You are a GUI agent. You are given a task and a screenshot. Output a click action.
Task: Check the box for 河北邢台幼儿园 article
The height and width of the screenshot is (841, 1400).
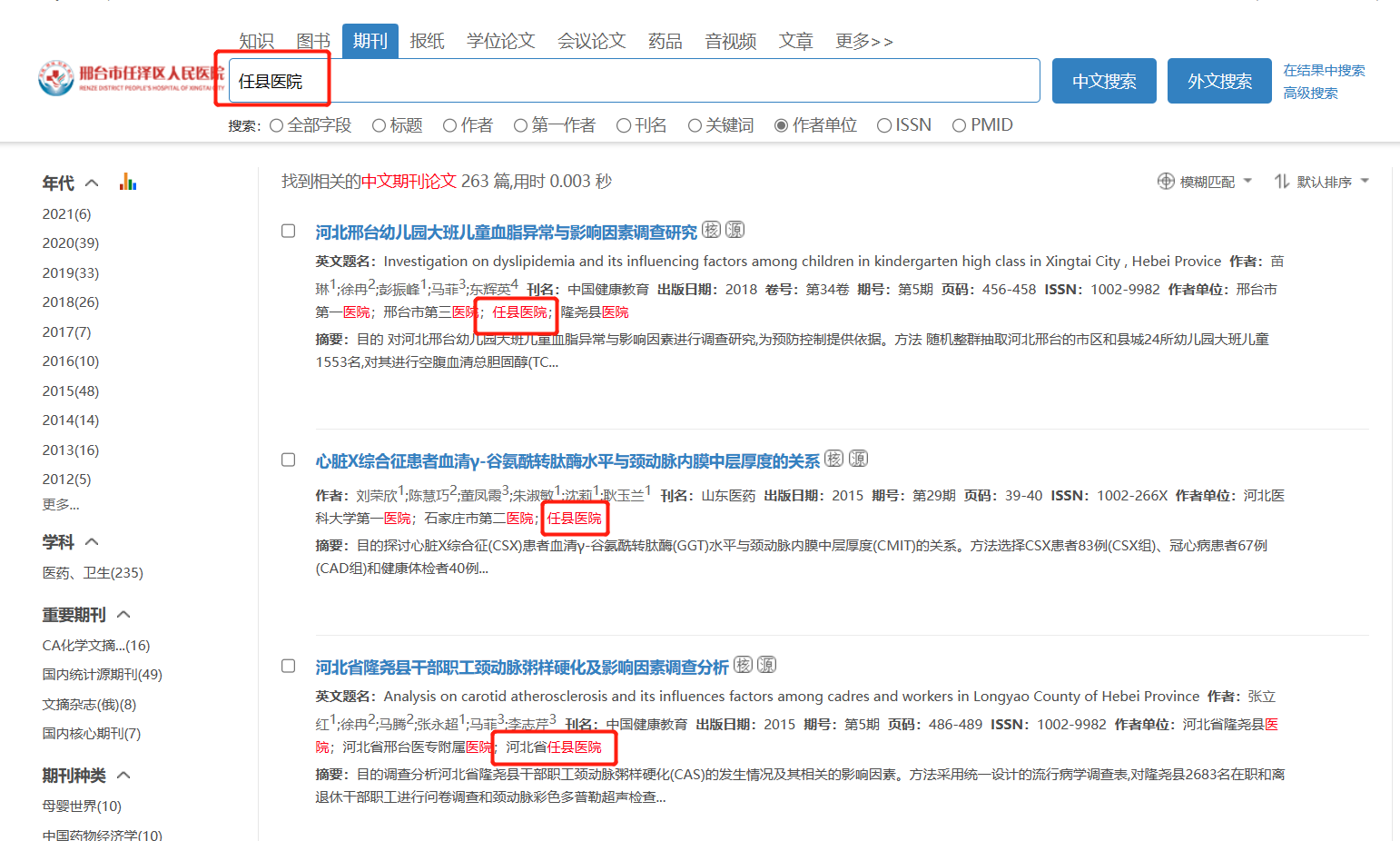(x=289, y=231)
